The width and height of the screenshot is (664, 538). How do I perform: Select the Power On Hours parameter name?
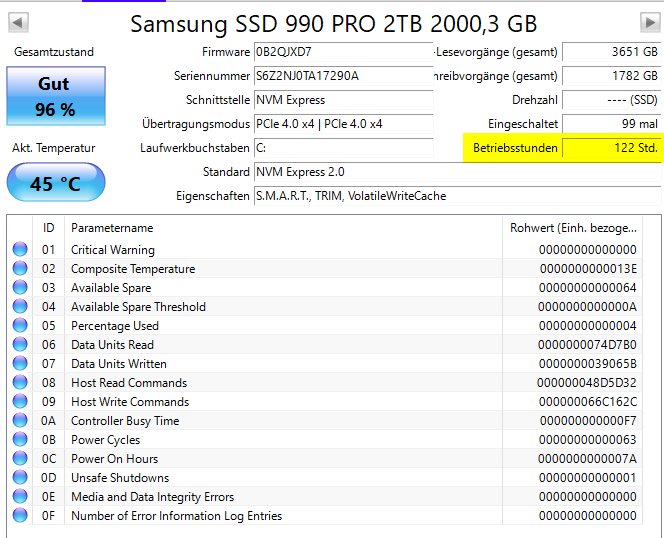[114, 459]
